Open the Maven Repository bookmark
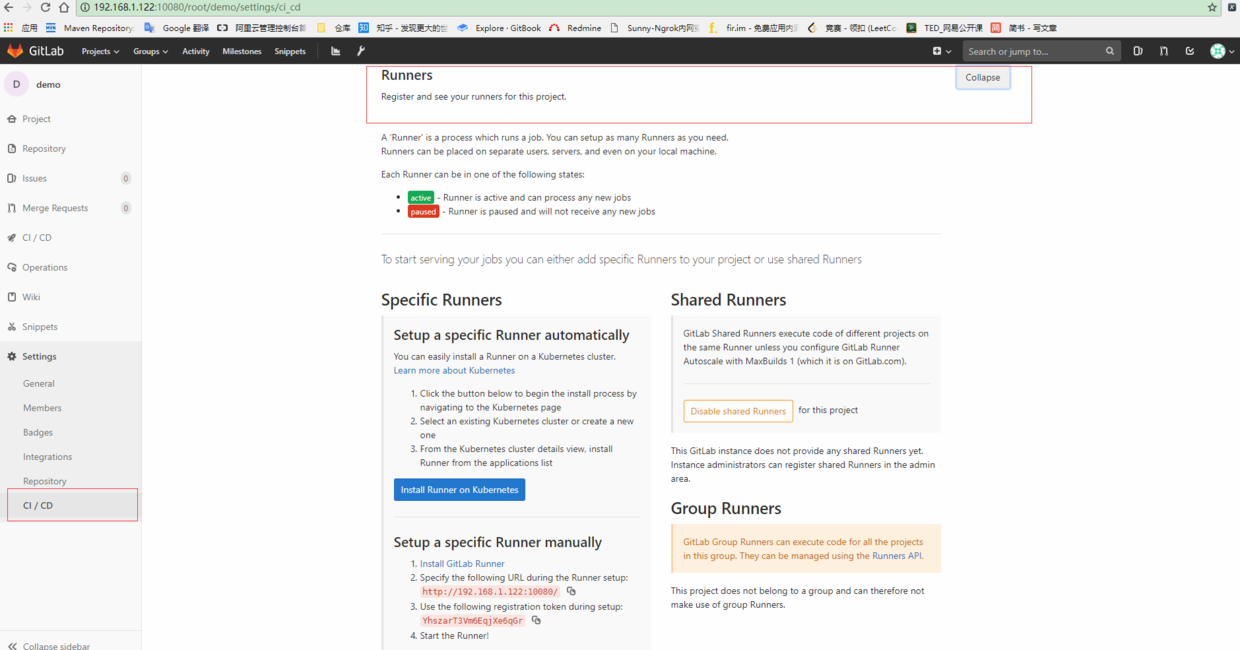The image size is (1240, 650). pyautogui.click(x=90, y=28)
